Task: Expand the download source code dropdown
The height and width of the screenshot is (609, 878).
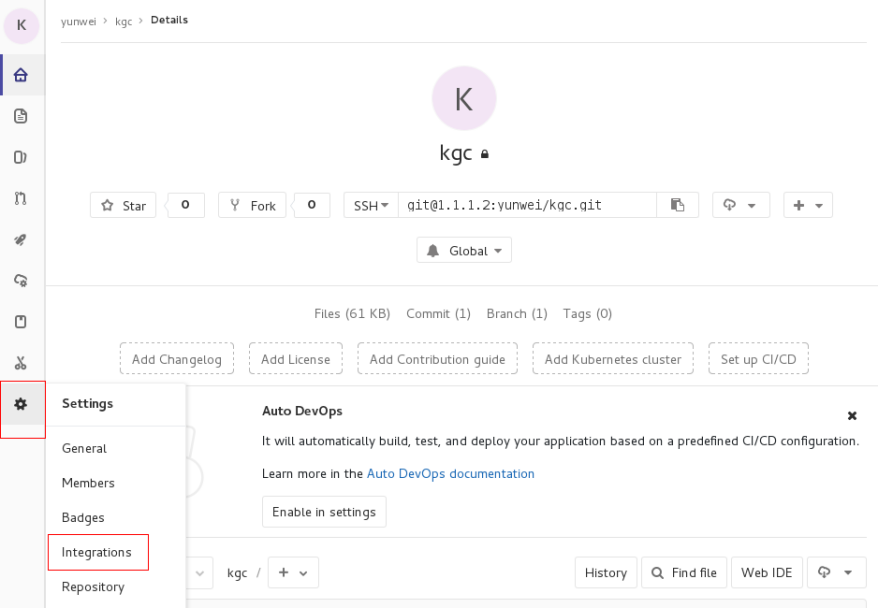Action: point(740,205)
